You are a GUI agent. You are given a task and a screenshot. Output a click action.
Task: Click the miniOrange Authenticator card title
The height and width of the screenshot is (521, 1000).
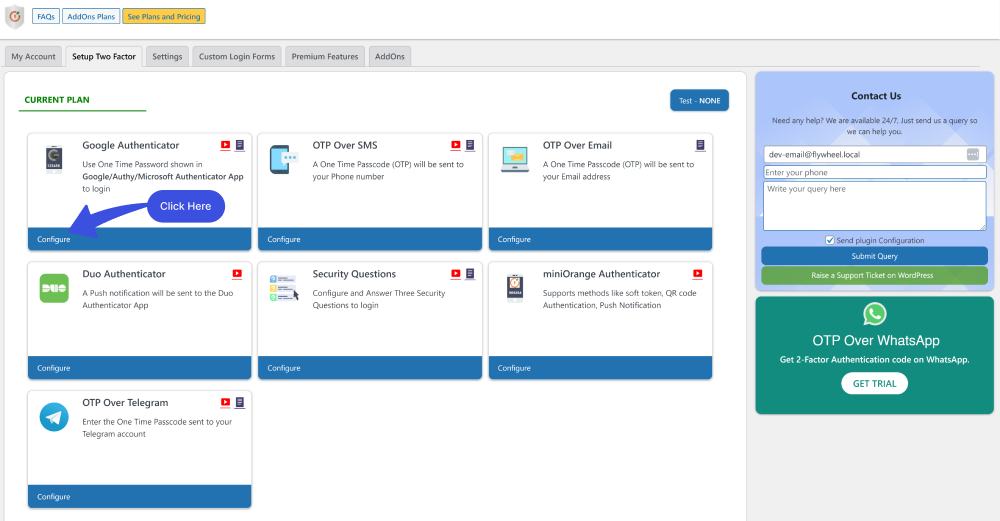(601, 274)
